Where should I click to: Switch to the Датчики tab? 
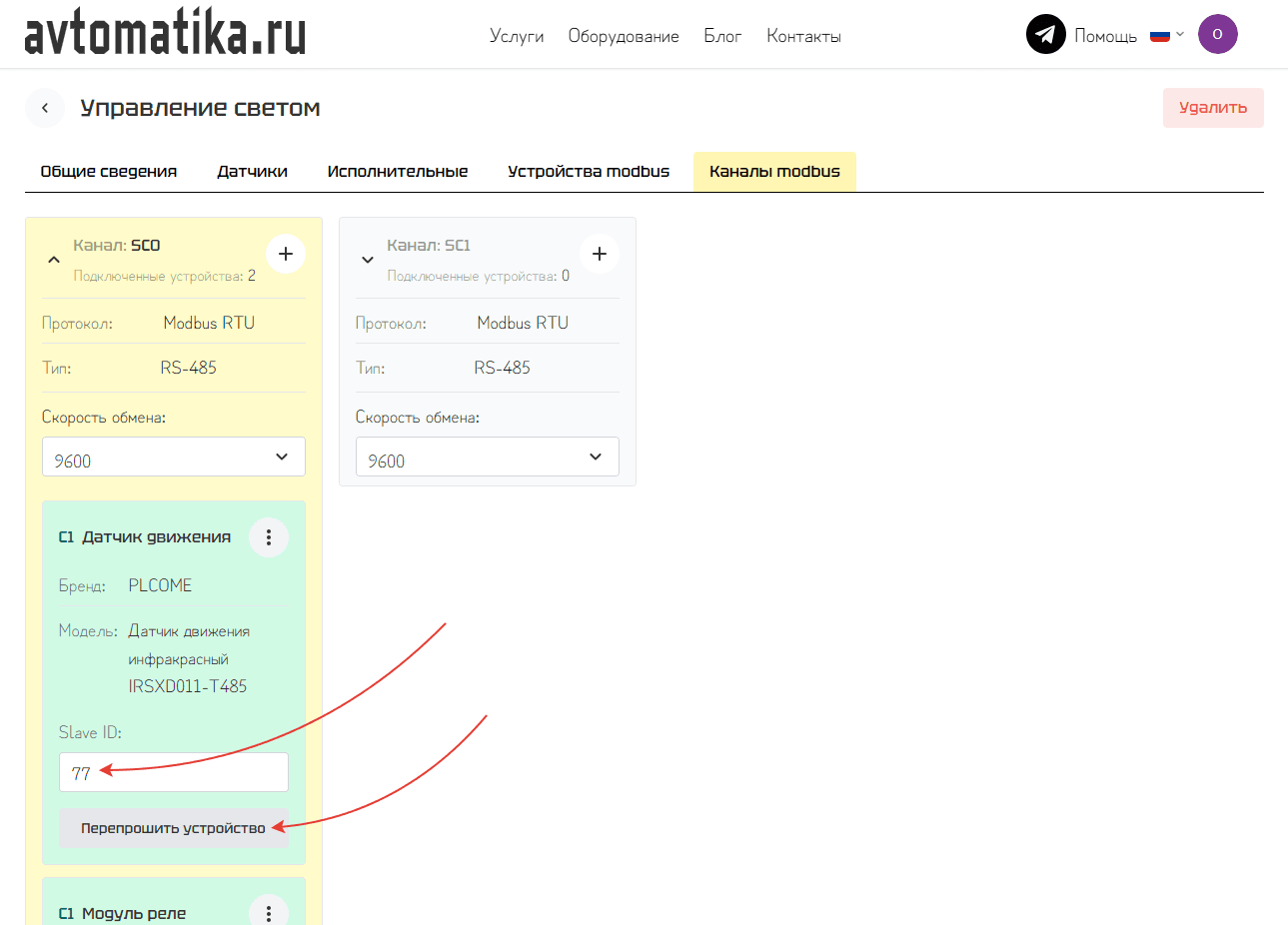(x=252, y=172)
